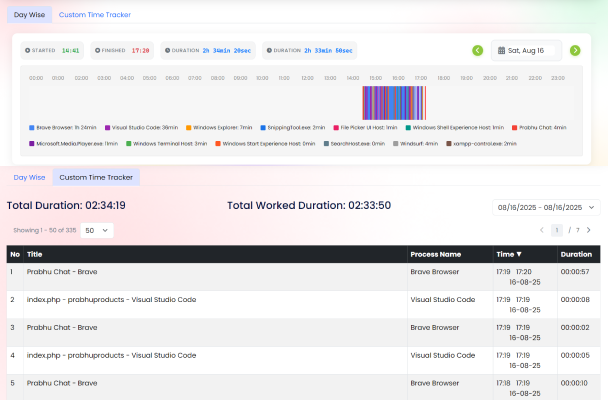The width and height of the screenshot is (608, 400).
Task: Click the DURATION 2h 33min 50sec value
Action: [328, 50]
